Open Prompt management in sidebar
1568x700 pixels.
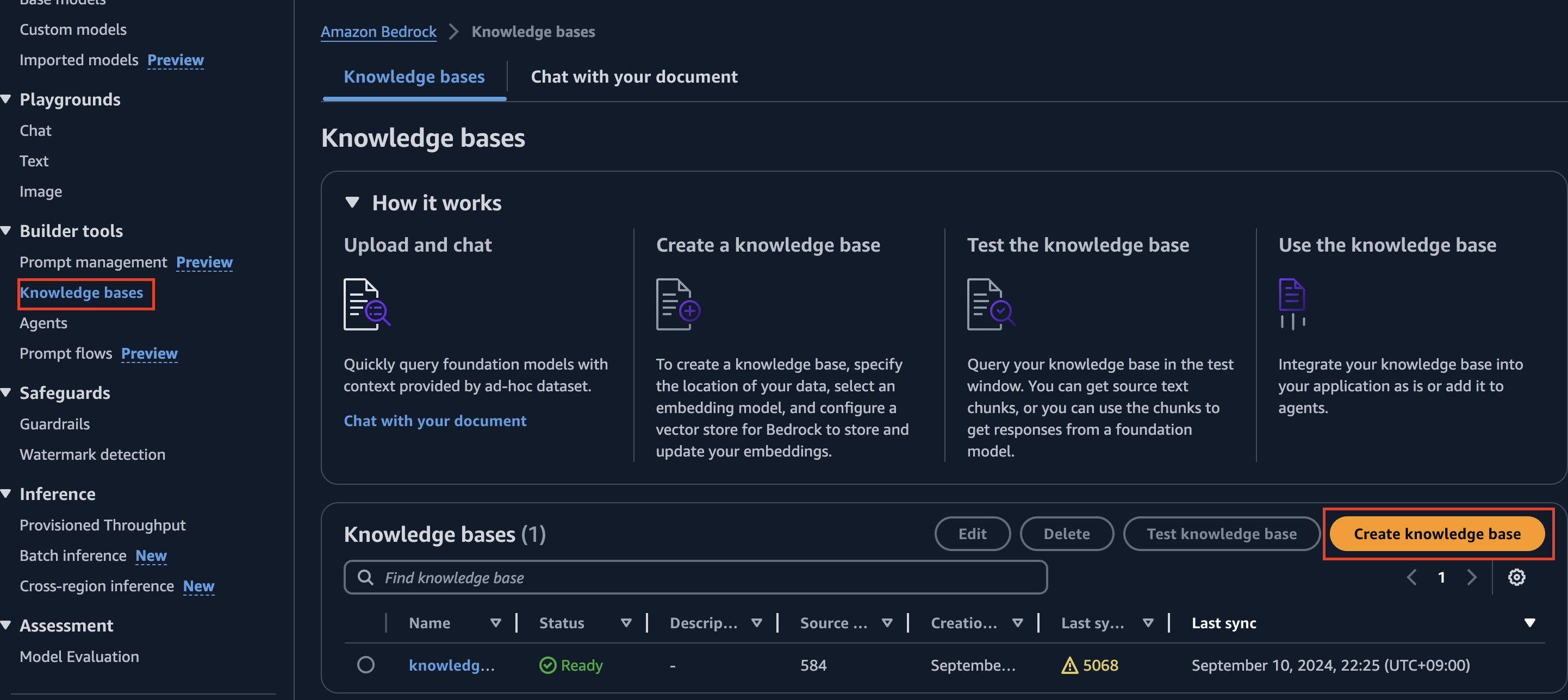tap(93, 262)
